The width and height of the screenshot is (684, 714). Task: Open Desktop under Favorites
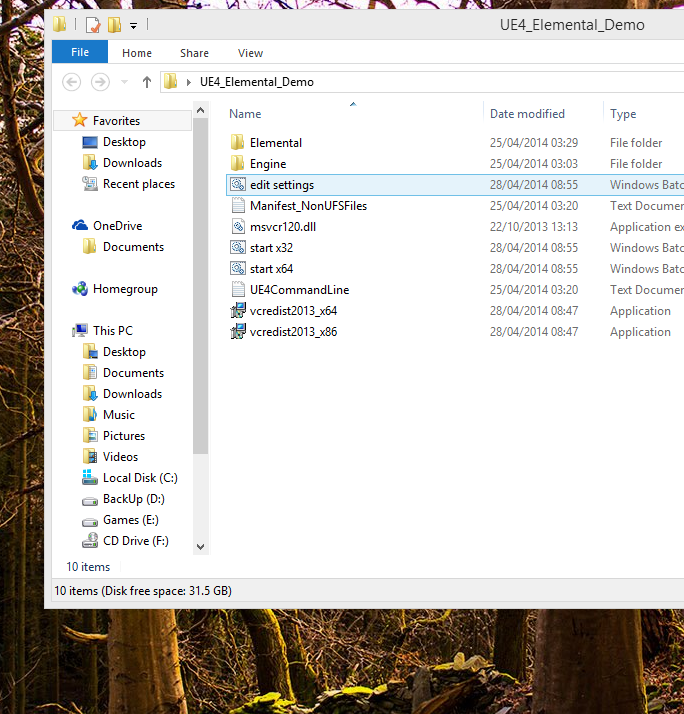(x=124, y=142)
